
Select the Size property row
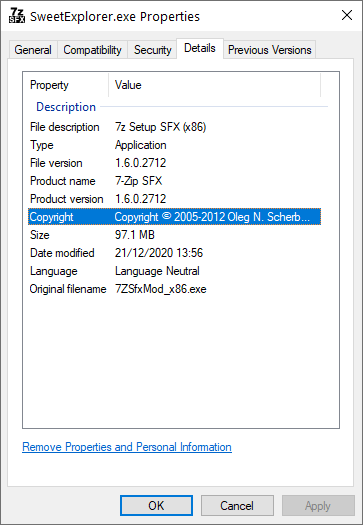tap(174, 235)
